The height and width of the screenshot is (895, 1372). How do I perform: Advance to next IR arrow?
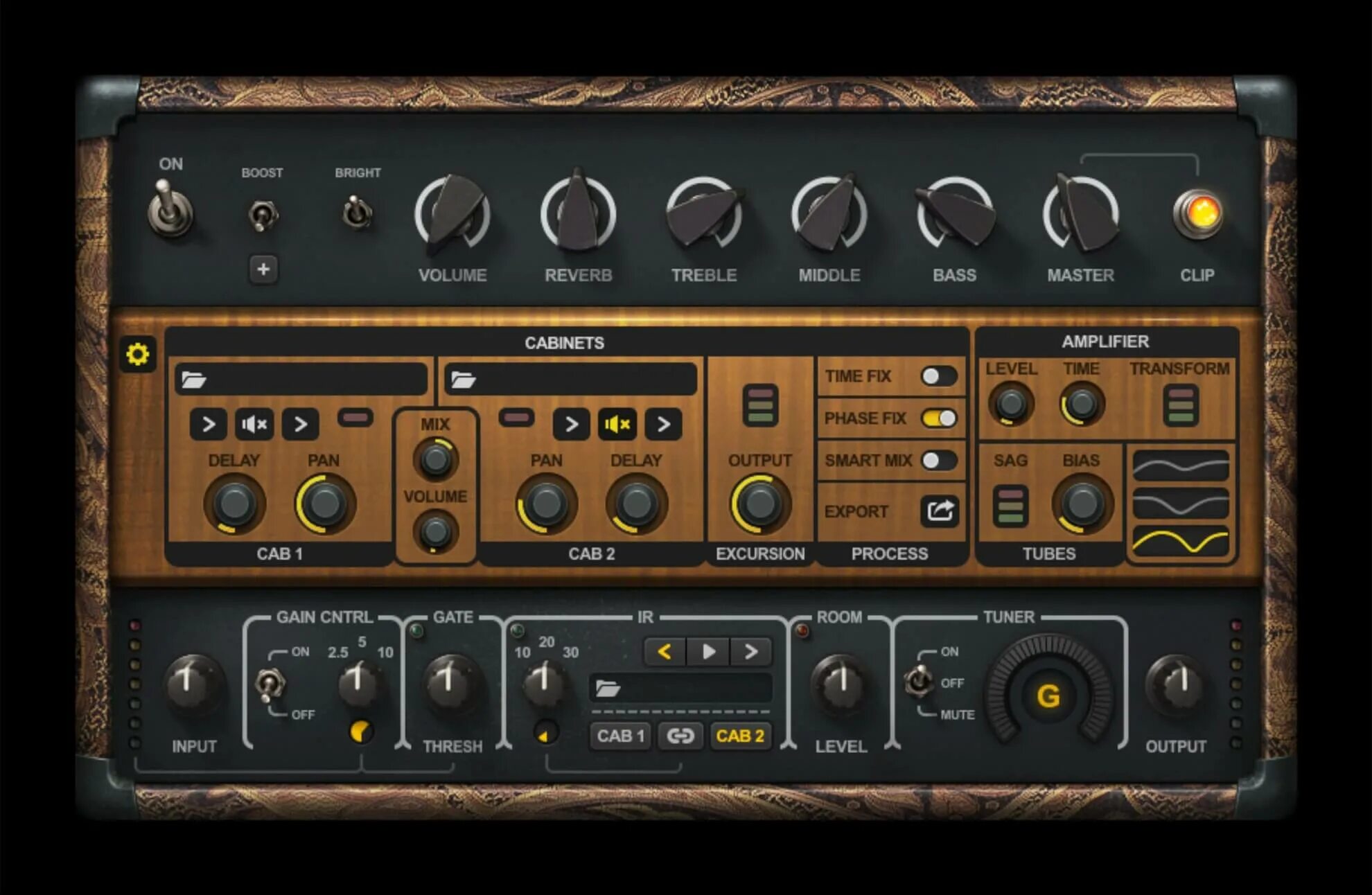point(750,652)
